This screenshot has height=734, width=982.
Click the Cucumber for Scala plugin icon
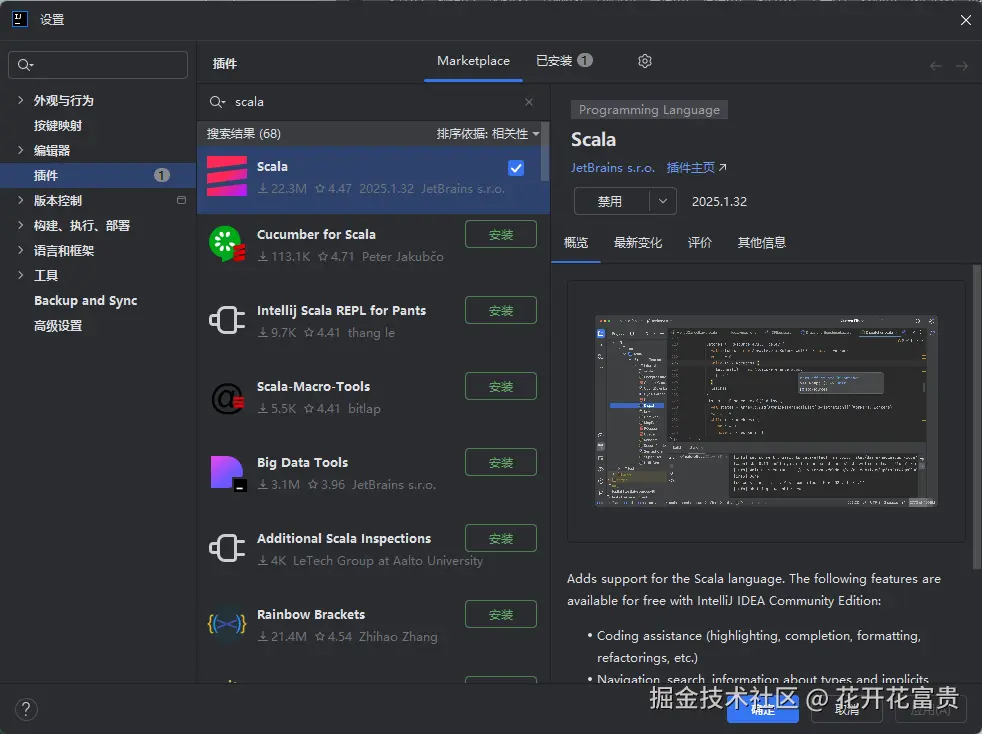click(x=227, y=244)
